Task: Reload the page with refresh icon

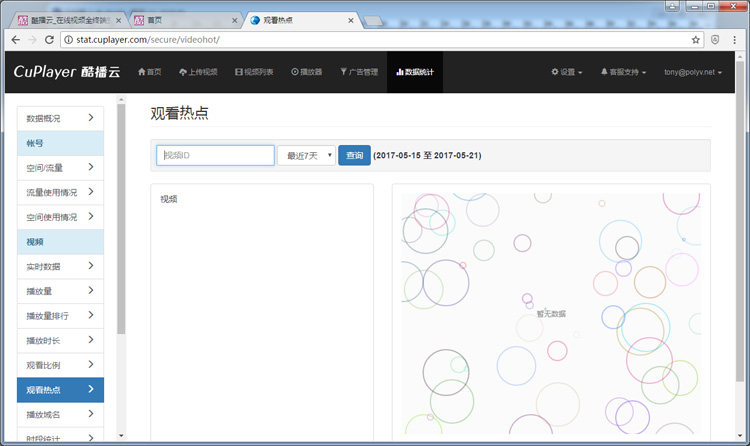Action: tap(51, 40)
